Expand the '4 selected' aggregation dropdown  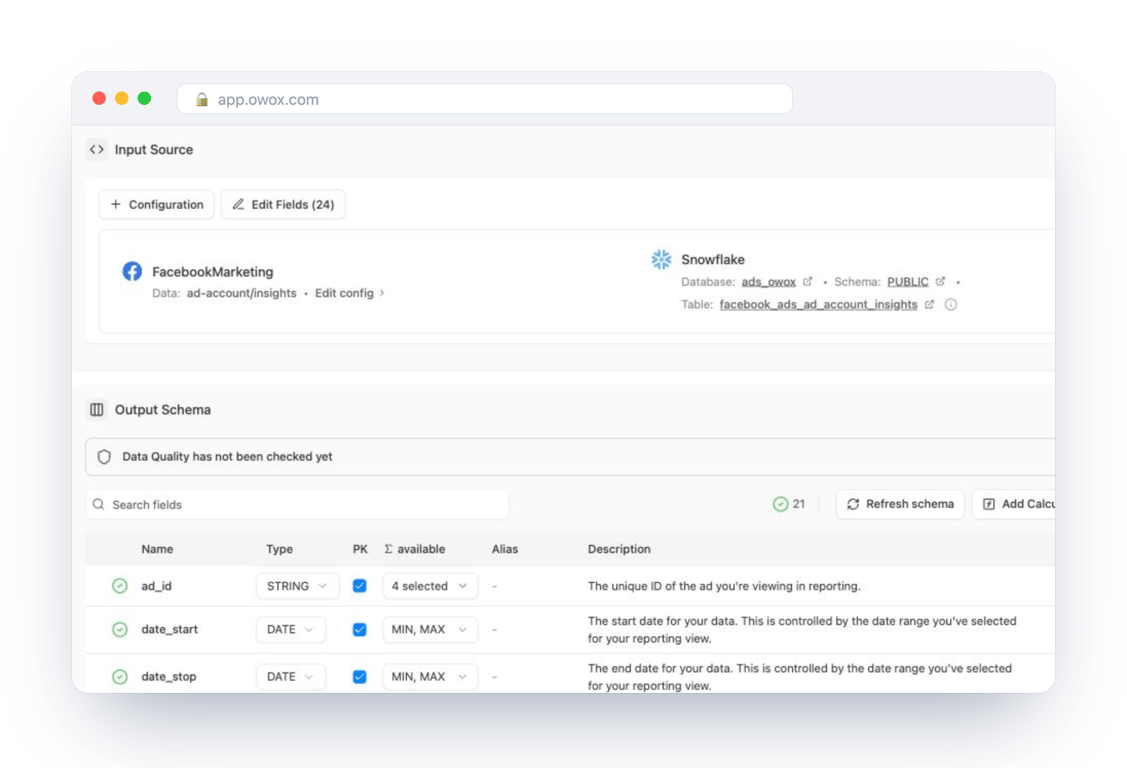[x=430, y=586]
